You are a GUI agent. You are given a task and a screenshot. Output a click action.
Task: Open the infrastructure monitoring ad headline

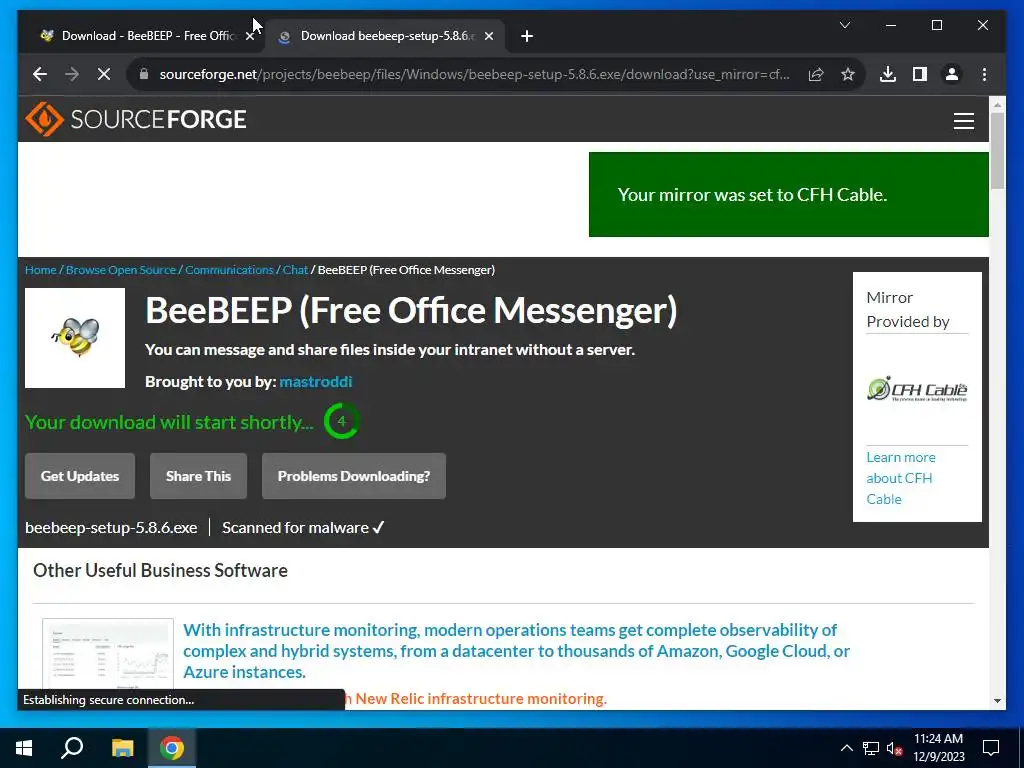(x=516, y=650)
